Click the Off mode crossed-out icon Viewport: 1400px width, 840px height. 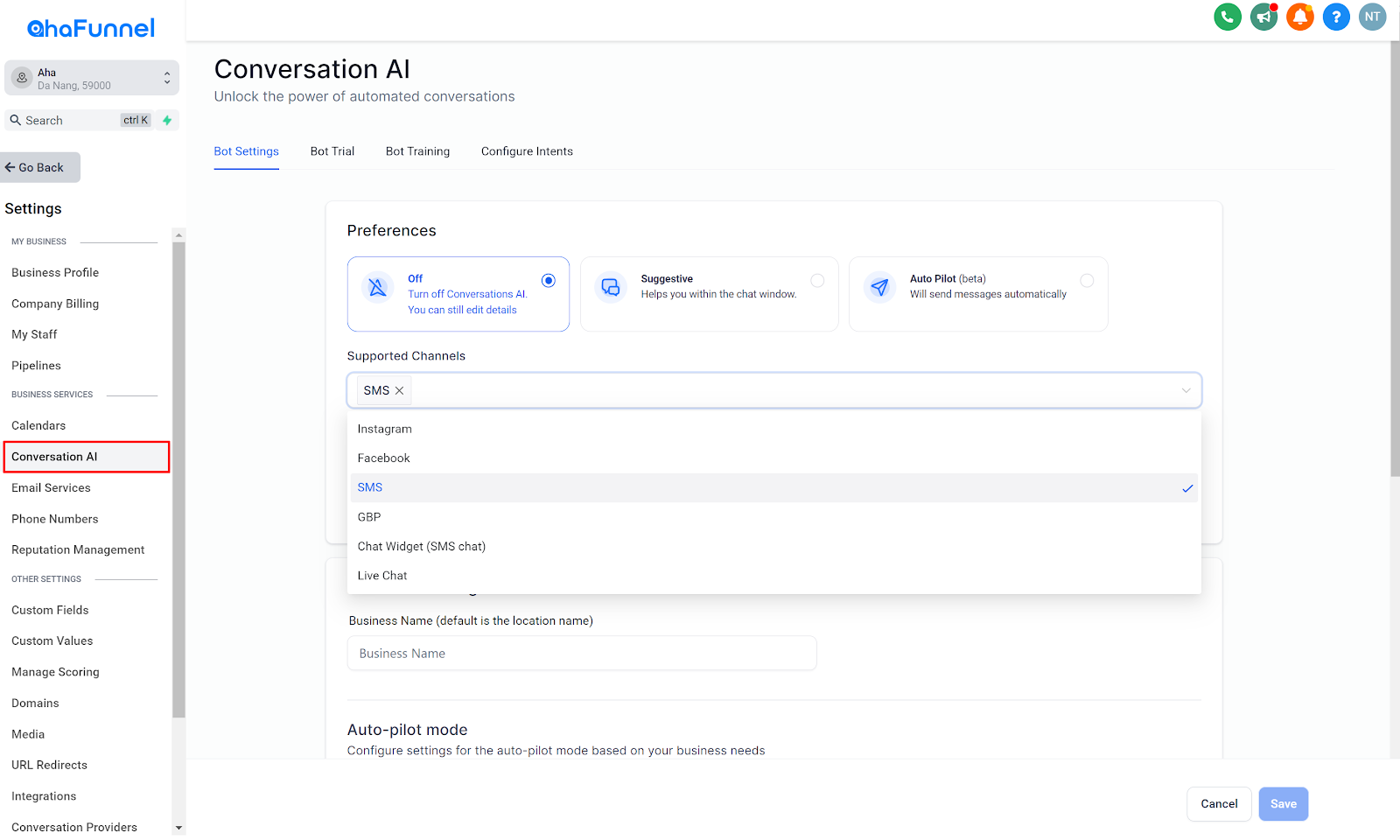[x=377, y=287]
